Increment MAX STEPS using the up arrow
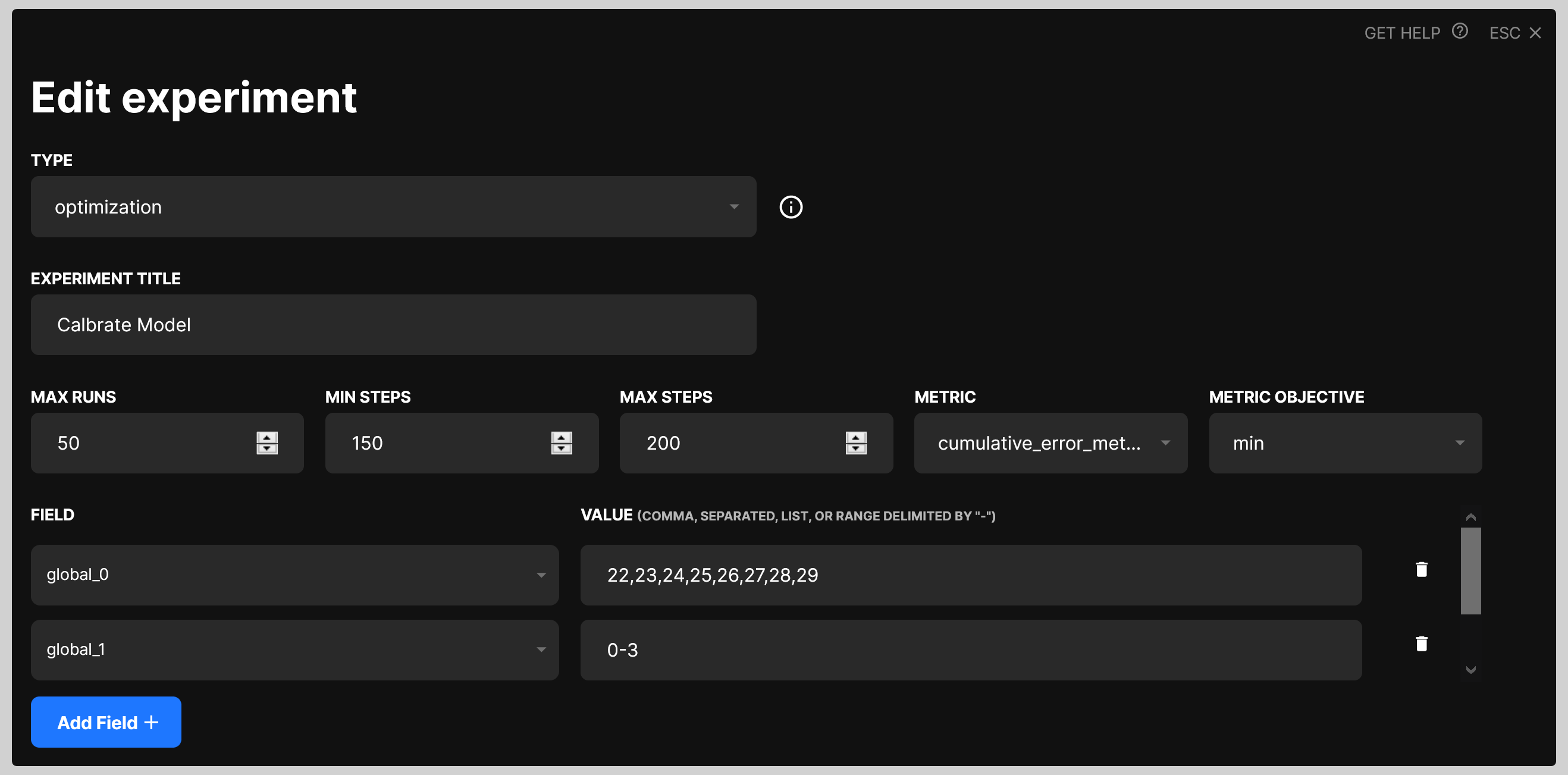 click(856, 437)
